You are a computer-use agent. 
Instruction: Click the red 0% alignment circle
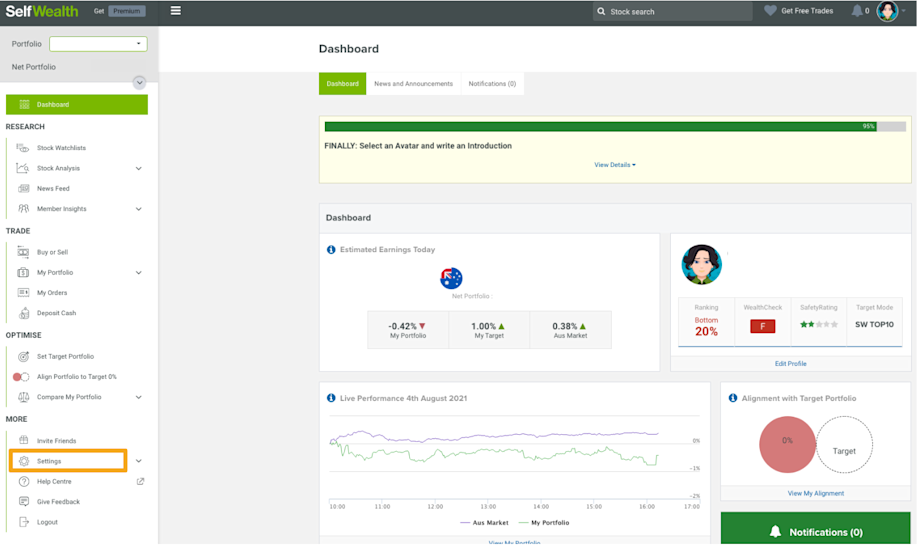[787, 444]
